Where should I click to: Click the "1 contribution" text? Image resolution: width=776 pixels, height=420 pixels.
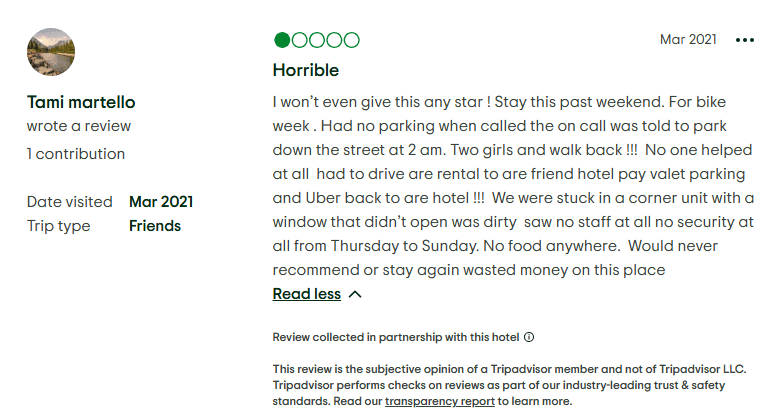76,154
